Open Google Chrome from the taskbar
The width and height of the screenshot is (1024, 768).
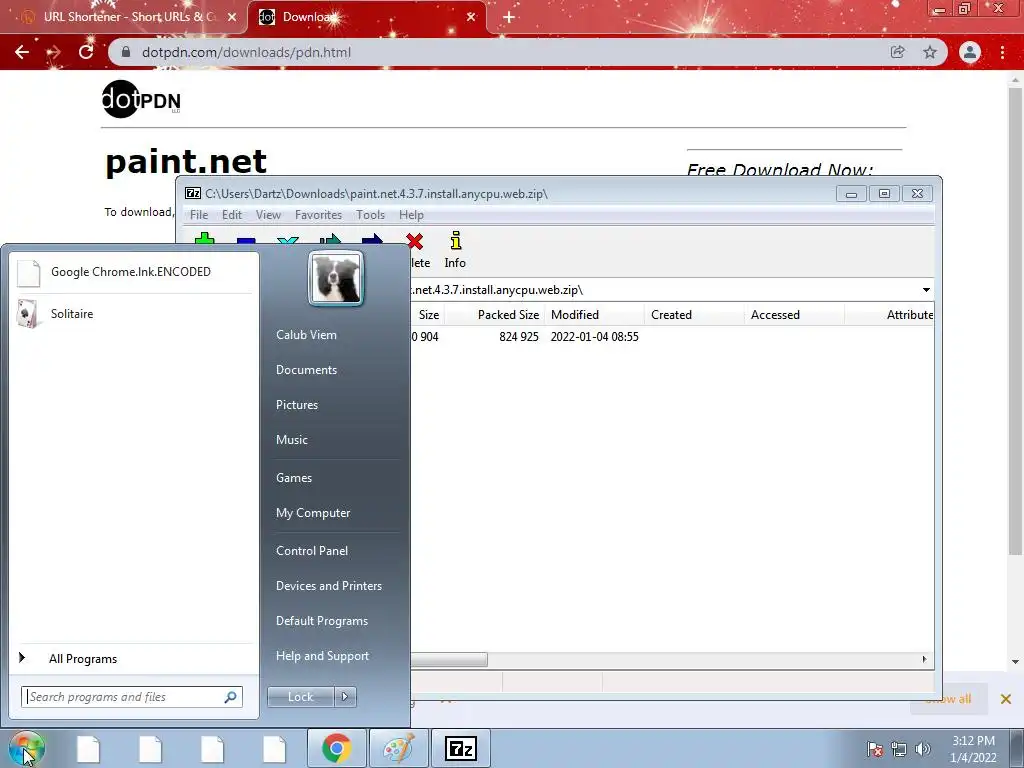336,748
